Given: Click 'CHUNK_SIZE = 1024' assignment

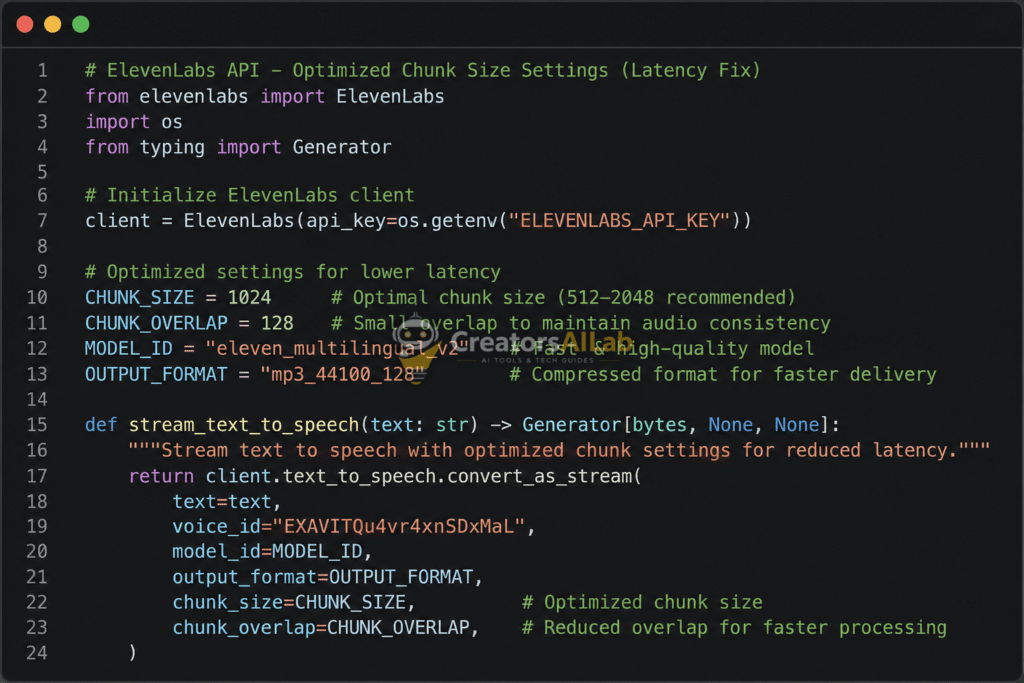Looking at the screenshot, I should 178,298.
